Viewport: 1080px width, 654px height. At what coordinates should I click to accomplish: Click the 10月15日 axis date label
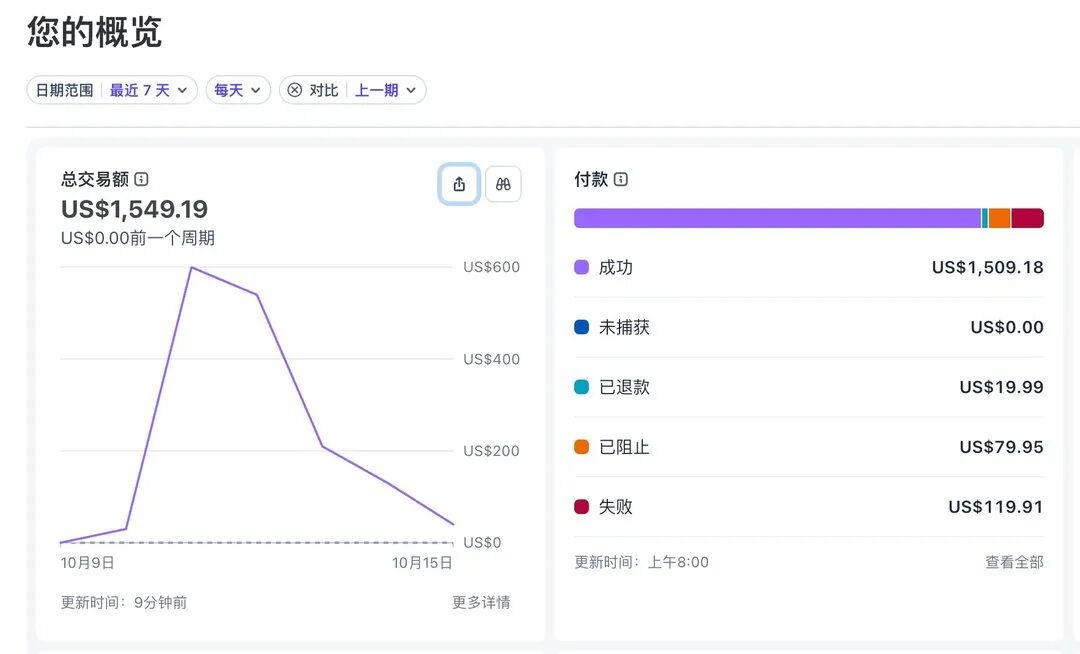click(422, 562)
